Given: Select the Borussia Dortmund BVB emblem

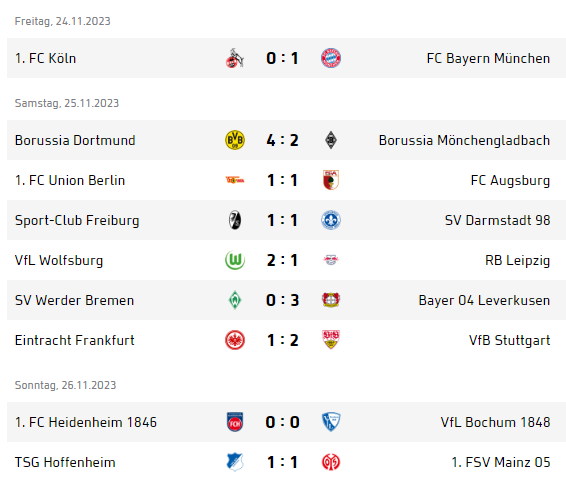Looking at the screenshot, I should pos(235,140).
